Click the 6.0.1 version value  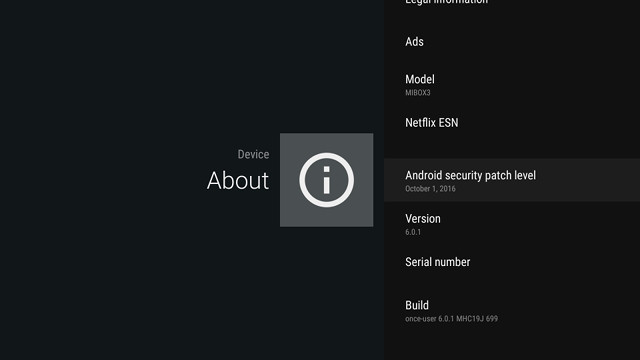pyautogui.click(x=413, y=232)
